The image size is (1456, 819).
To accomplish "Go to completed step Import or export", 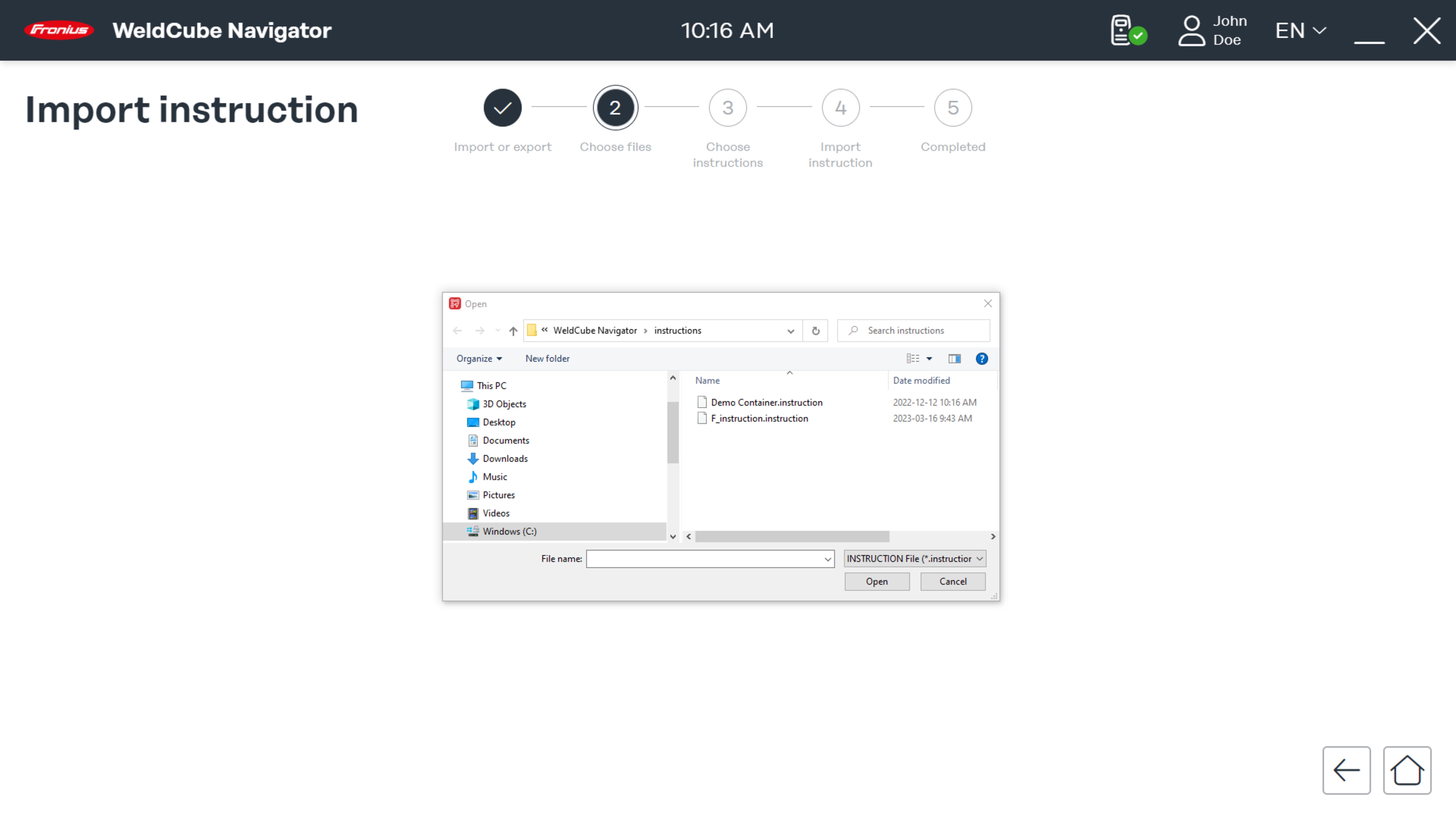I will pyautogui.click(x=502, y=107).
